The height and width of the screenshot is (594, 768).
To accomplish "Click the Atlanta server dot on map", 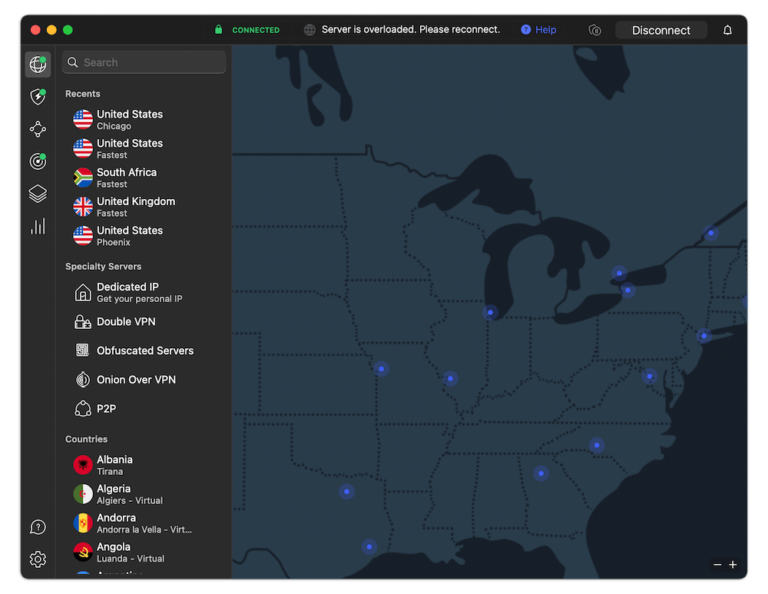I will (541, 473).
